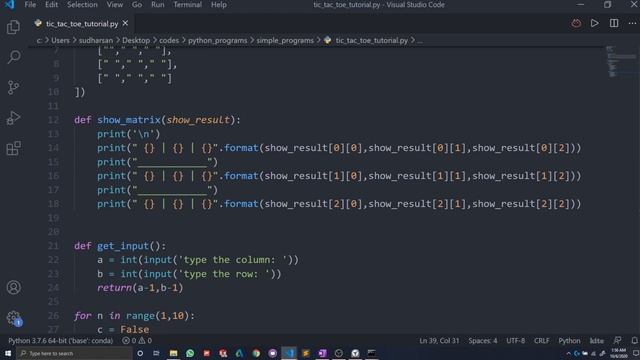Switch to VS Code taskbar icon
The width and height of the screenshot is (640, 360).
289,353
